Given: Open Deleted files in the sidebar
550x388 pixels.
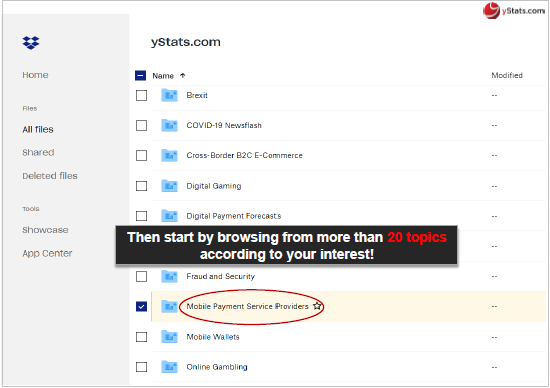Looking at the screenshot, I should coord(50,176).
